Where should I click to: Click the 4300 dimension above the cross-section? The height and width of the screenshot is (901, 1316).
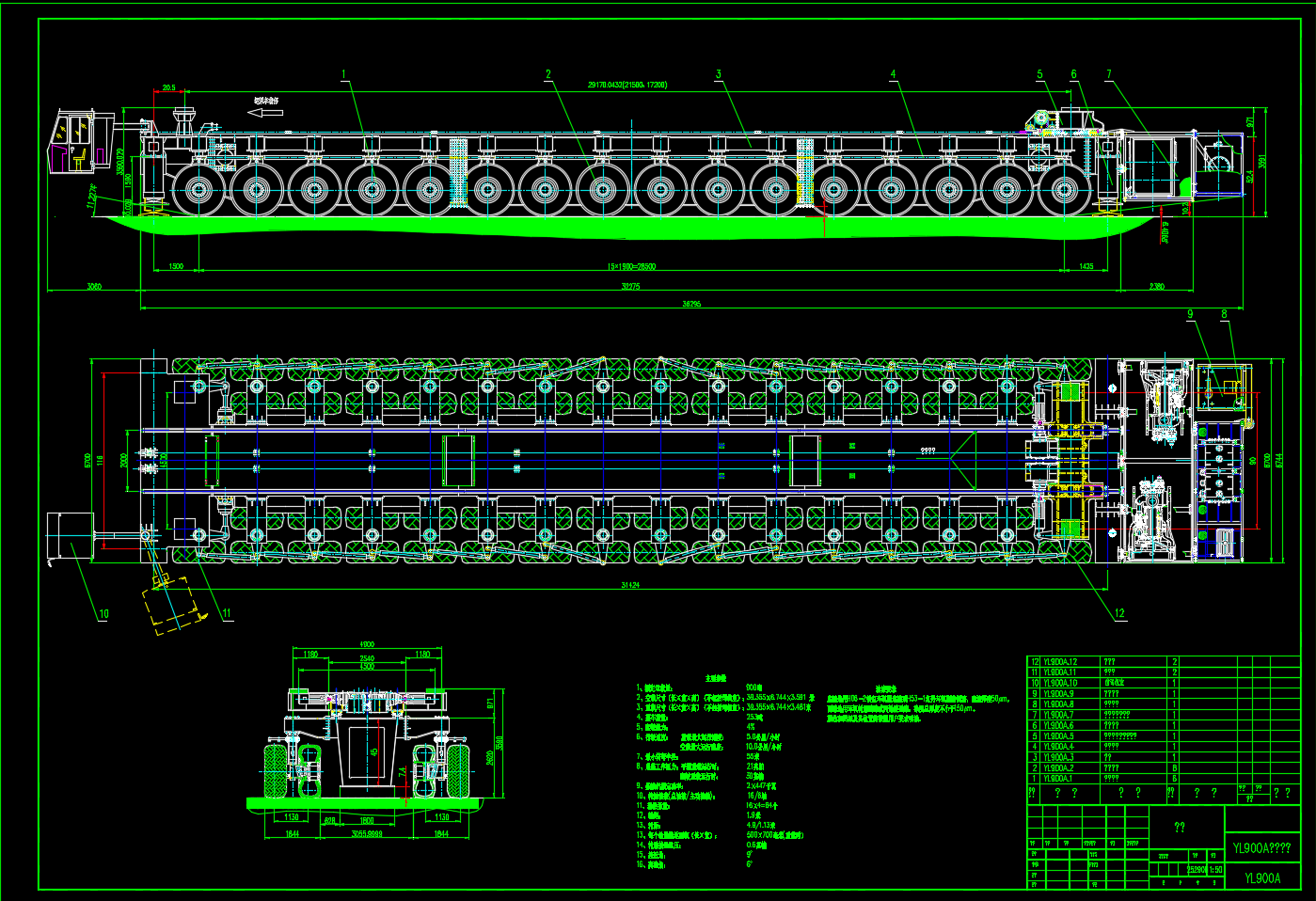pos(367,644)
